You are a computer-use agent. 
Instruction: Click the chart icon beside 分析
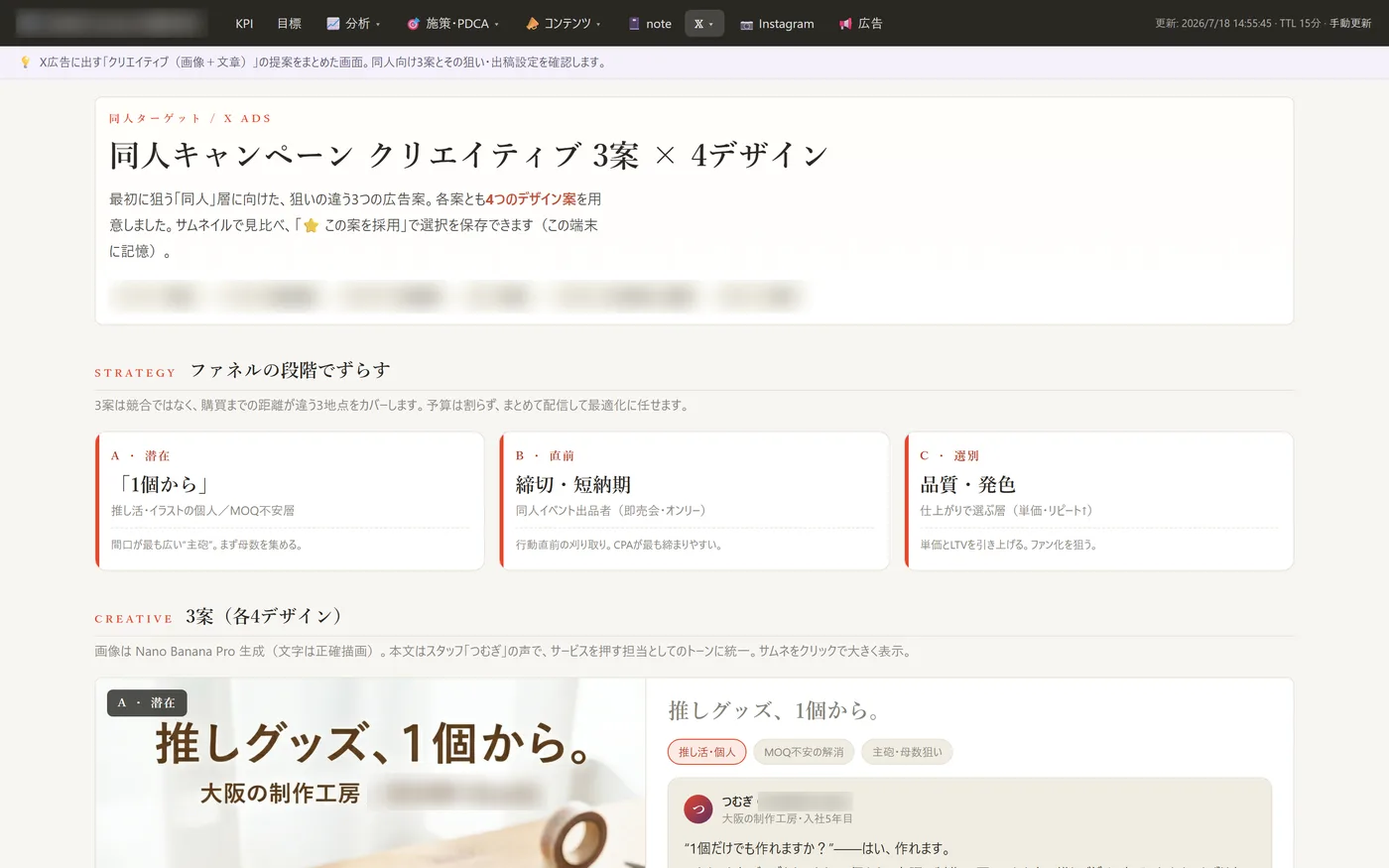[333, 24]
